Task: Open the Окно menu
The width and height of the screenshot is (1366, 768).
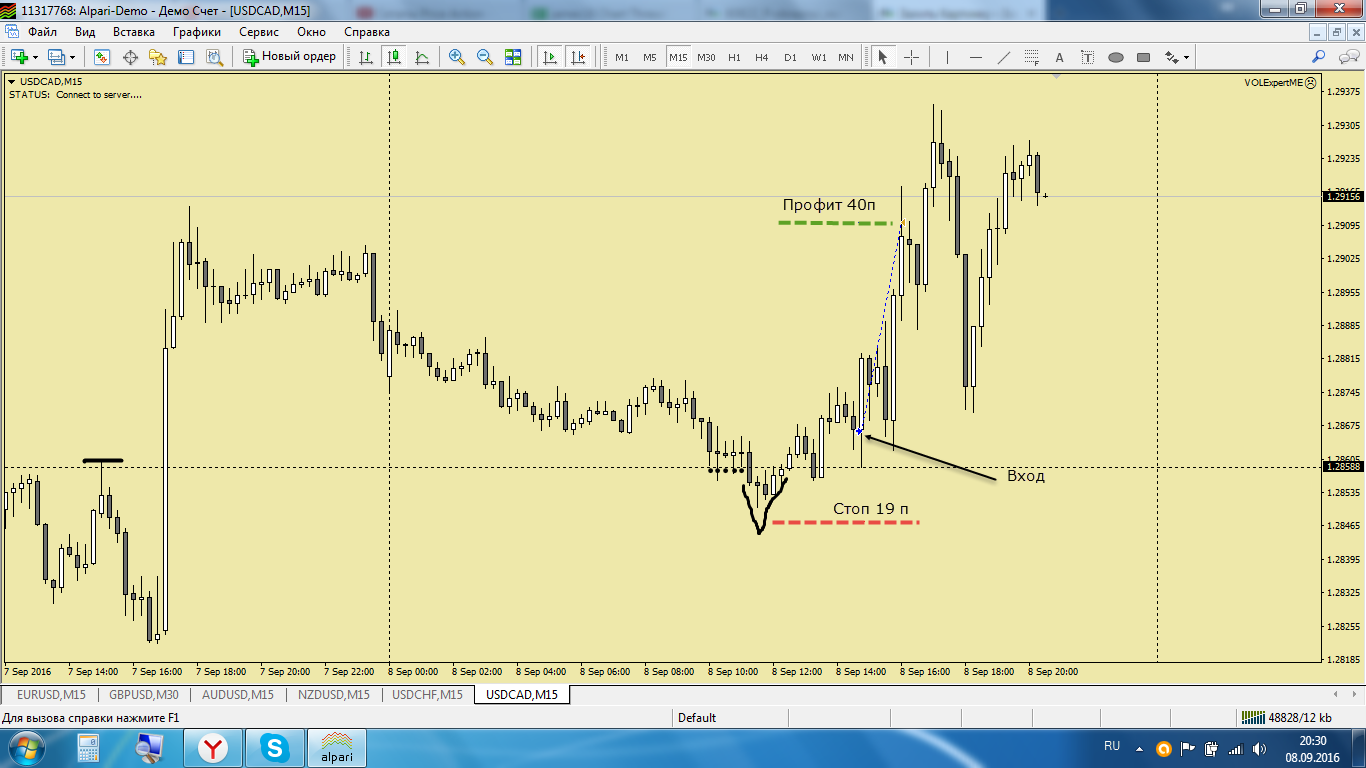Action: (311, 31)
